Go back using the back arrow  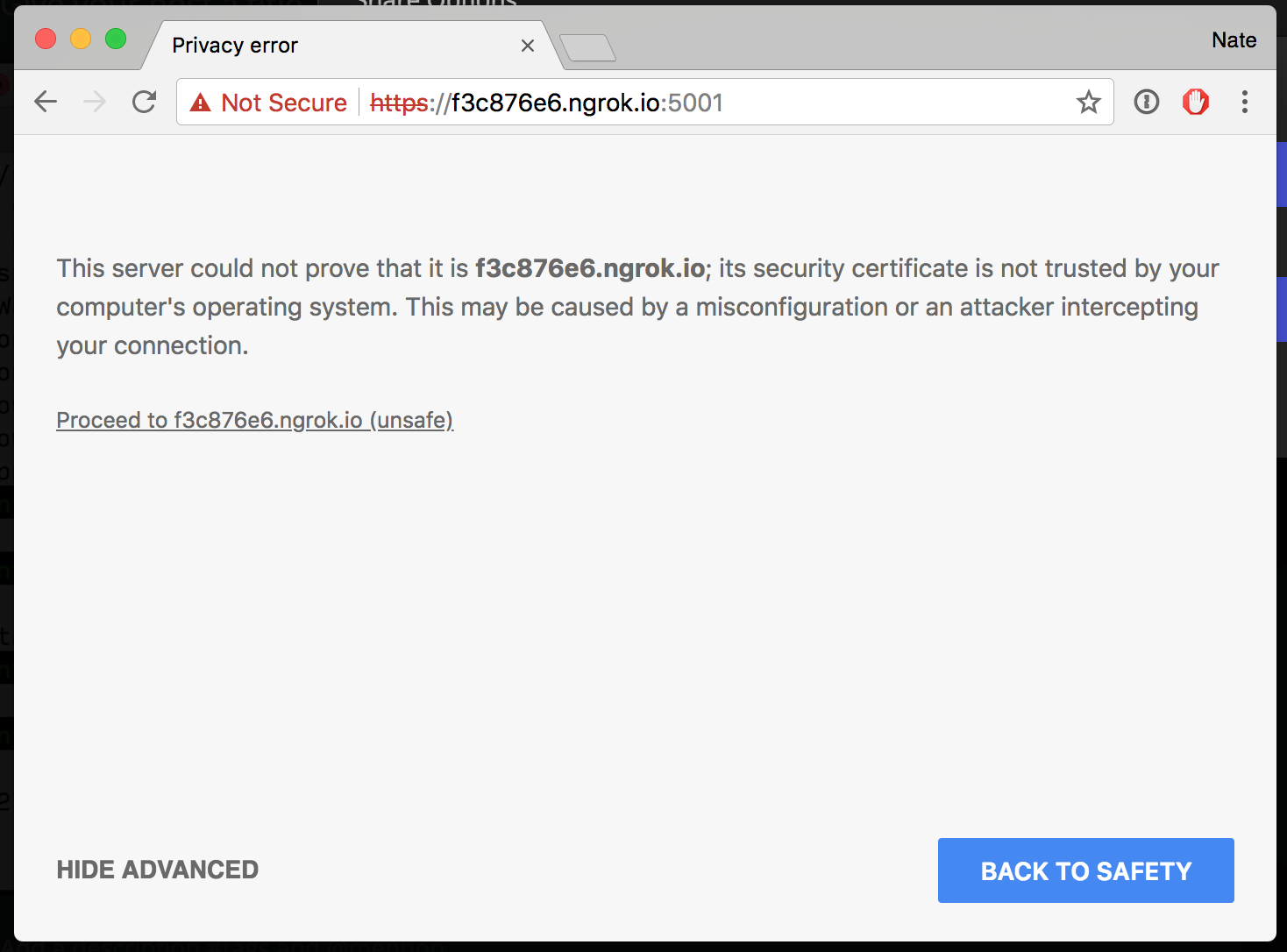[46, 103]
